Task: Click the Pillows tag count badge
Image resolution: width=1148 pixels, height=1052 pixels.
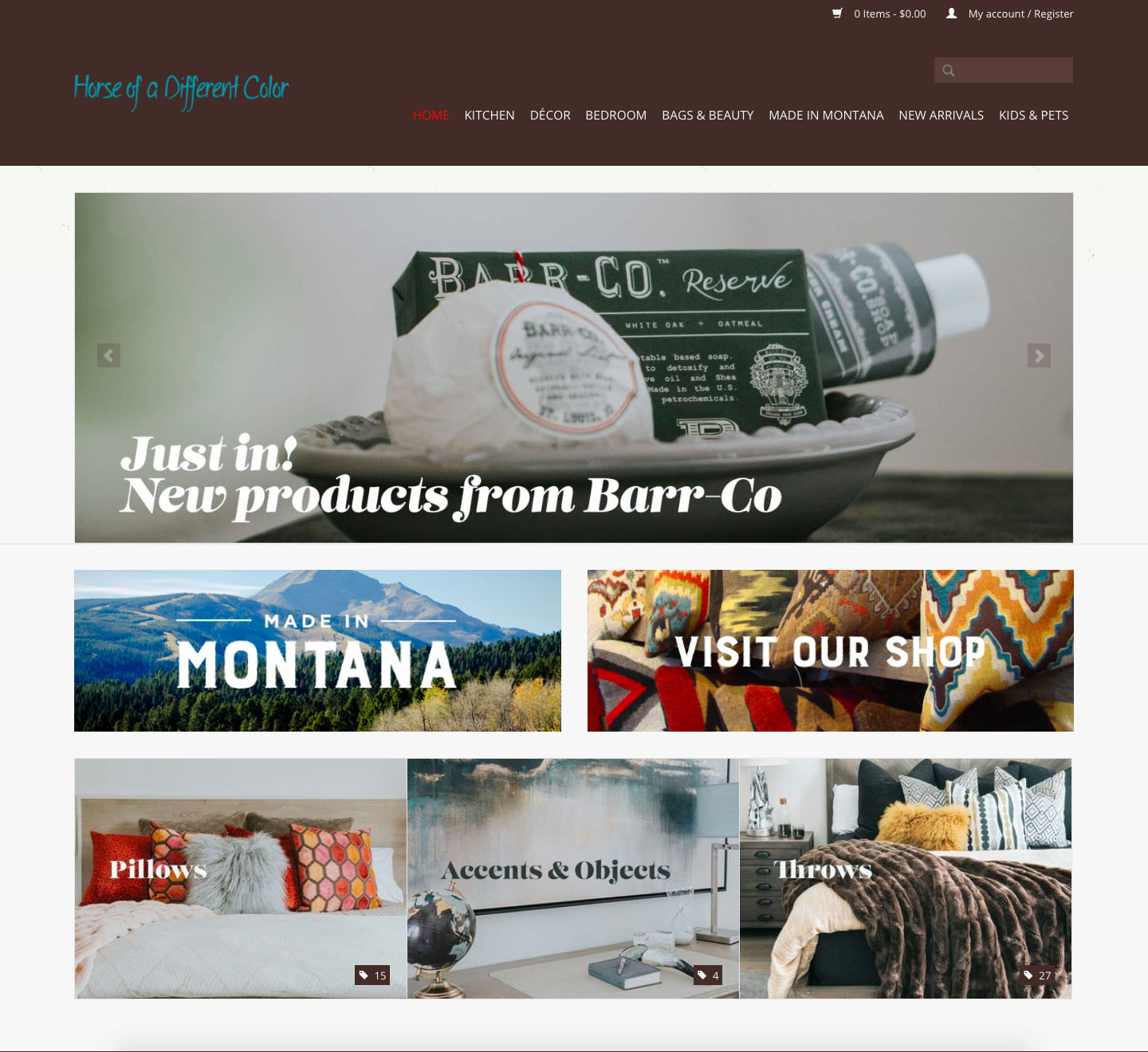Action: point(372,975)
